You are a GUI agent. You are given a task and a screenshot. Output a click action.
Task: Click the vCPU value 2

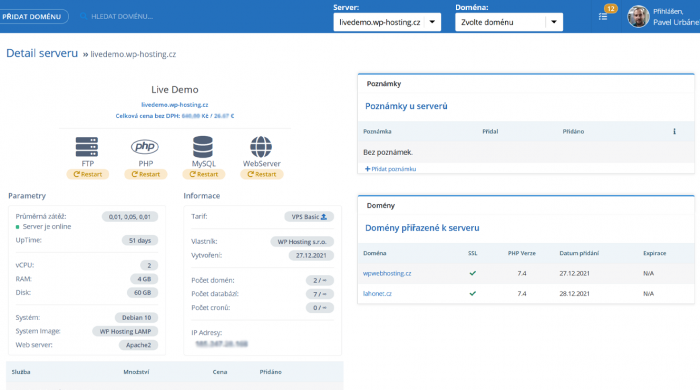pyautogui.click(x=149, y=266)
